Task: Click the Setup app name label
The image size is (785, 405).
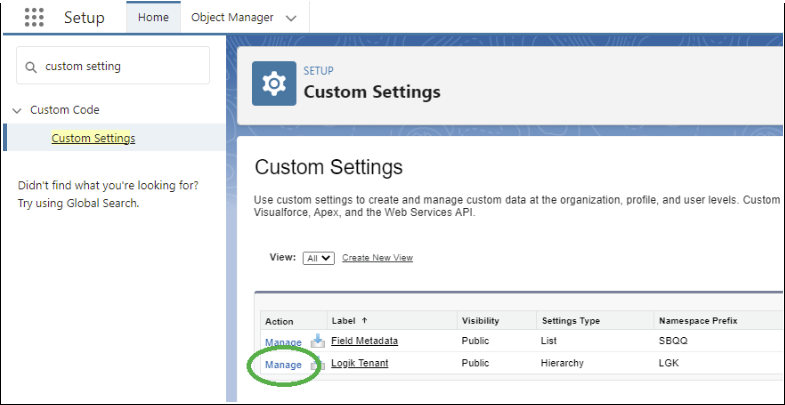Action: point(84,18)
